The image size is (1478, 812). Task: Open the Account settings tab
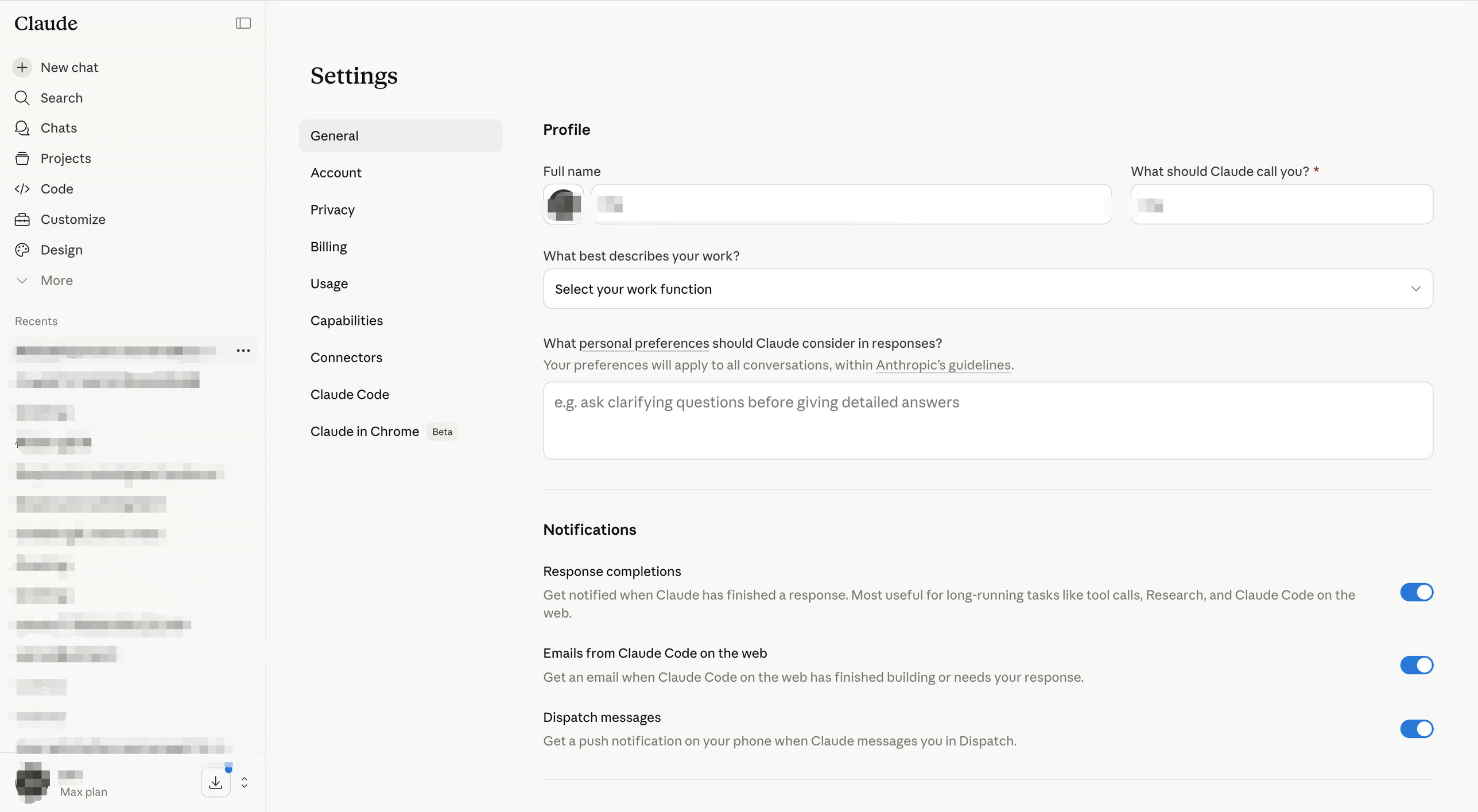pyautogui.click(x=401, y=173)
